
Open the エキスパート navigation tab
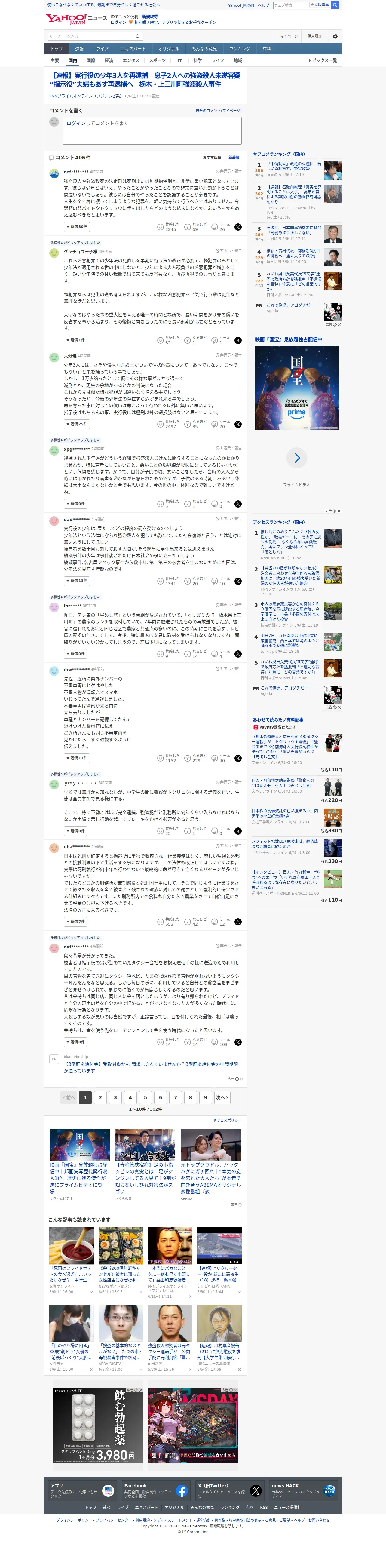133,49
